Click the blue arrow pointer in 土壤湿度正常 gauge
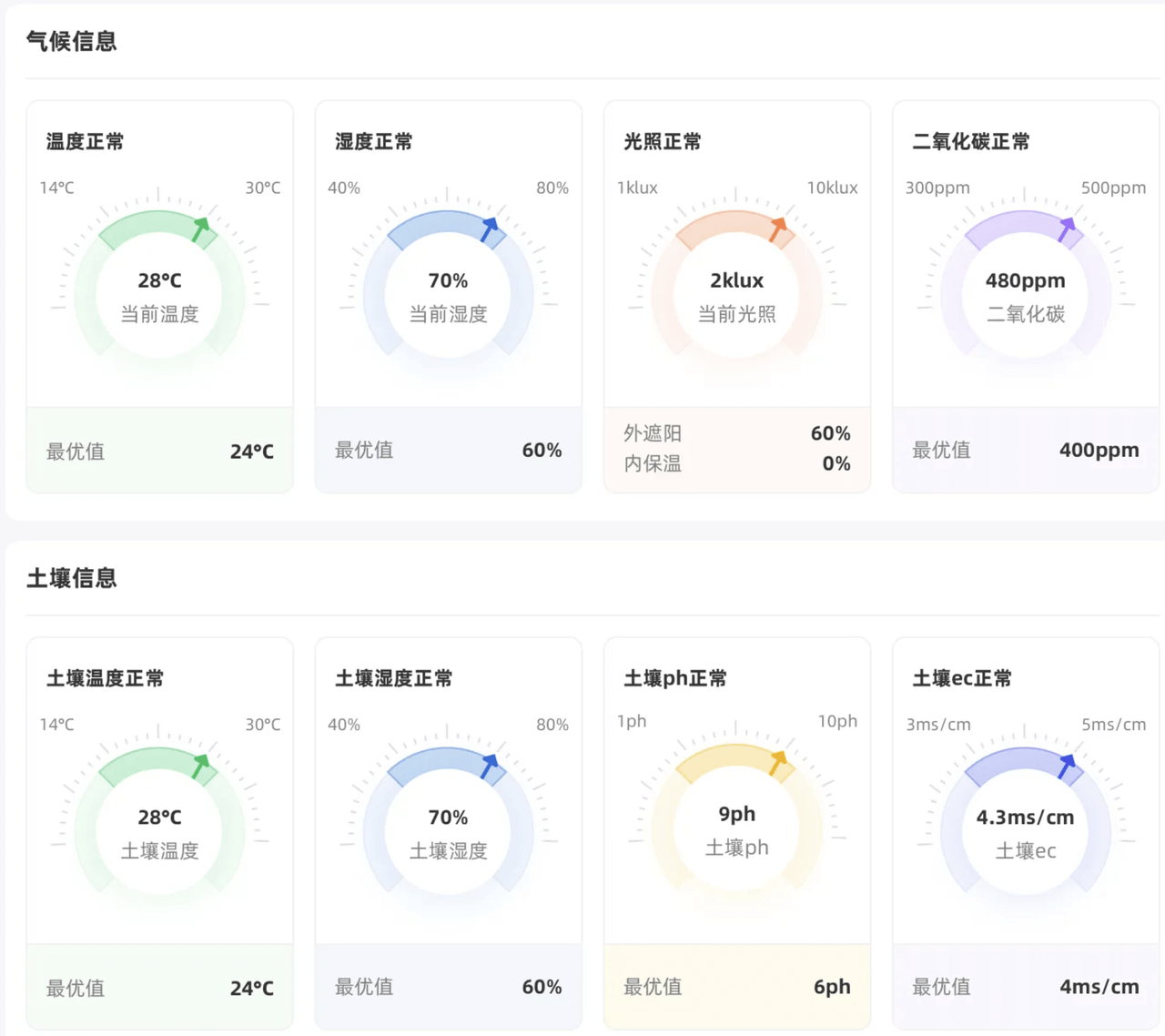Screen dimensions: 1165x1036 (x=489, y=767)
